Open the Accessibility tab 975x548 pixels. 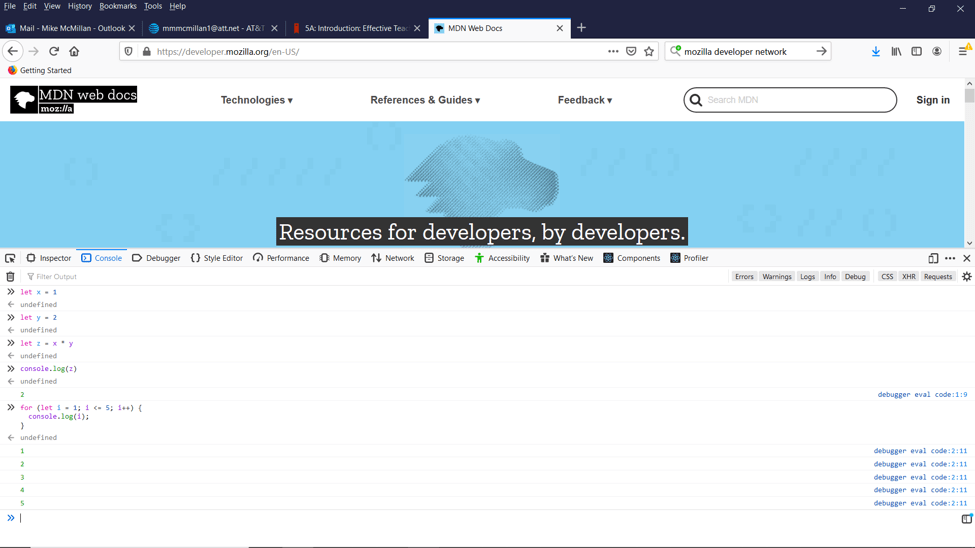click(502, 258)
